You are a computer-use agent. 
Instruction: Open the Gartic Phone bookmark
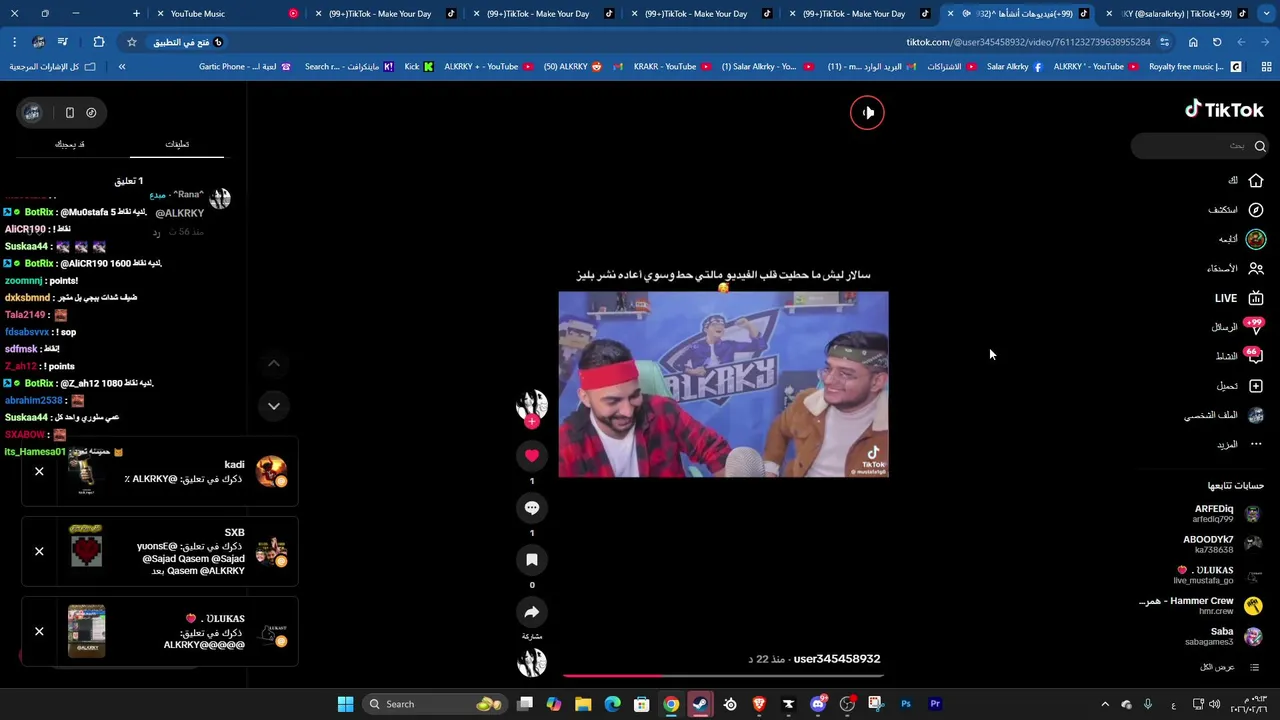coord(245,67)
